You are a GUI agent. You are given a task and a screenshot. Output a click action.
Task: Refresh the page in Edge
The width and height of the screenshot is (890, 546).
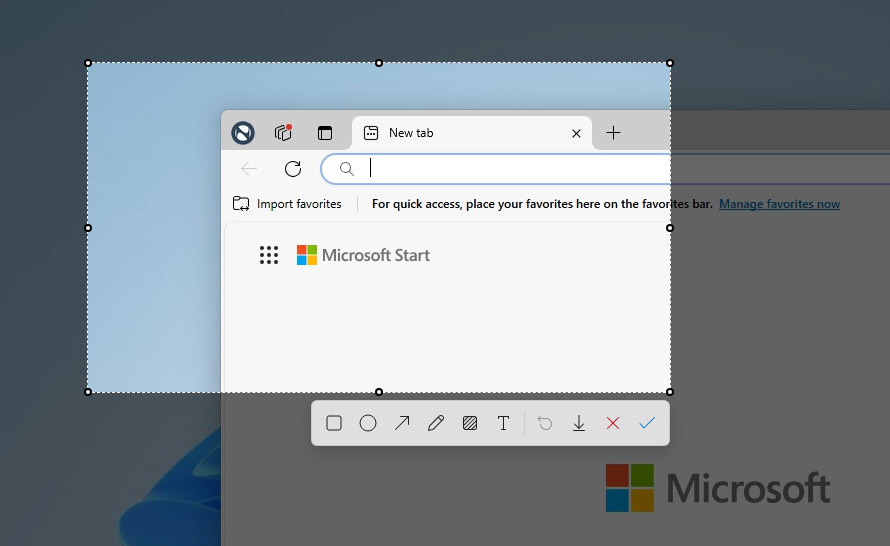click(x=293, y=169)
